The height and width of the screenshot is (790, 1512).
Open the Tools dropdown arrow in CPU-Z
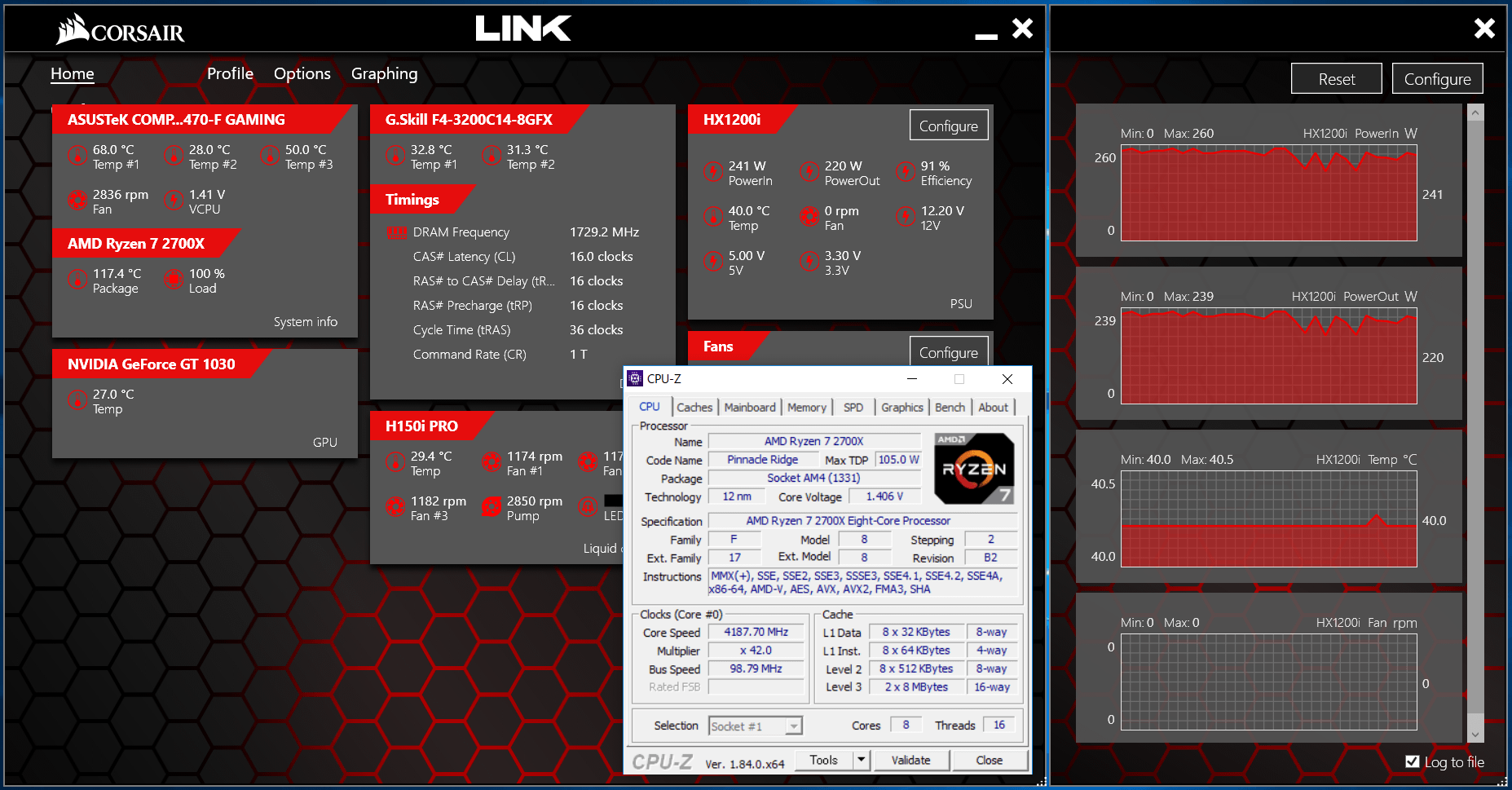coord(862,760)
